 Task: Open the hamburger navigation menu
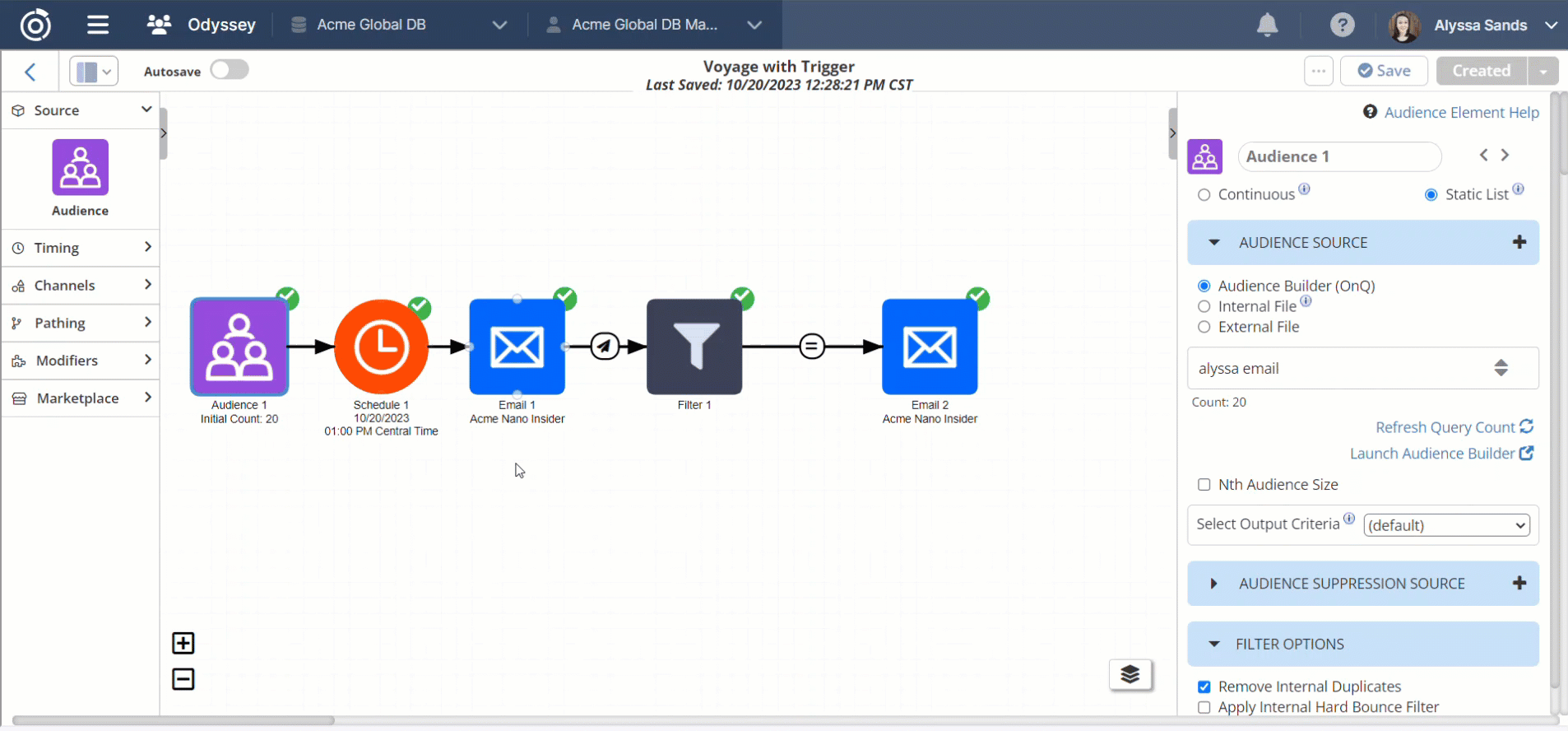98,25
